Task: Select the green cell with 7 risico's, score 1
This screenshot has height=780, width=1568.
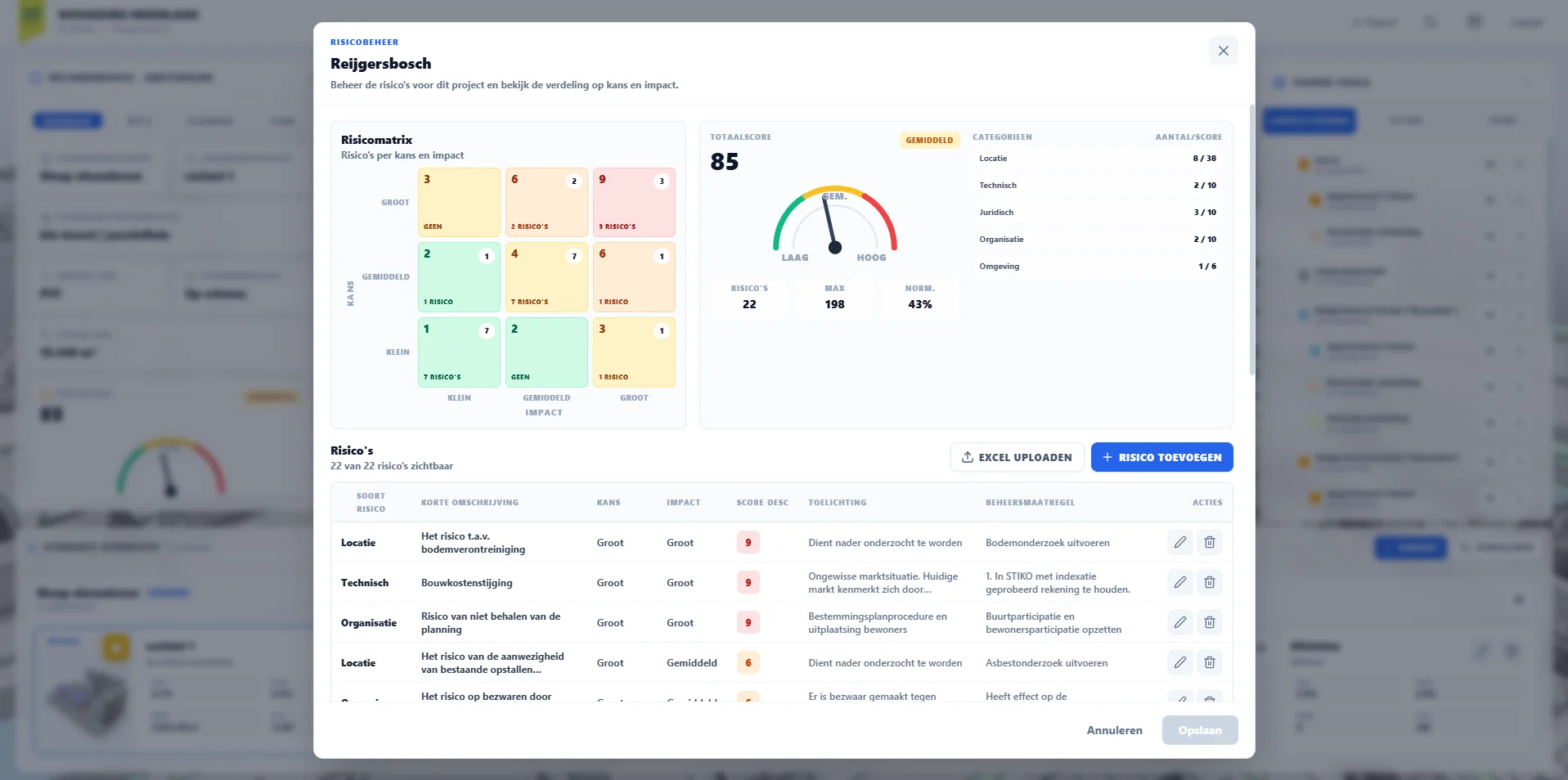Action: pyautogui.click(x=459, y=352)
